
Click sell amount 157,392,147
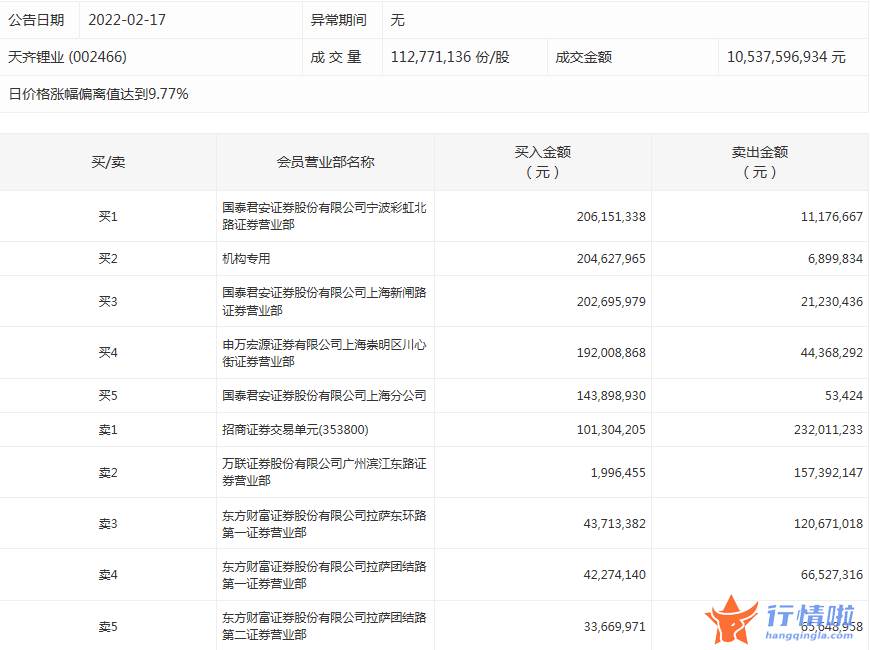pos(828,473)
